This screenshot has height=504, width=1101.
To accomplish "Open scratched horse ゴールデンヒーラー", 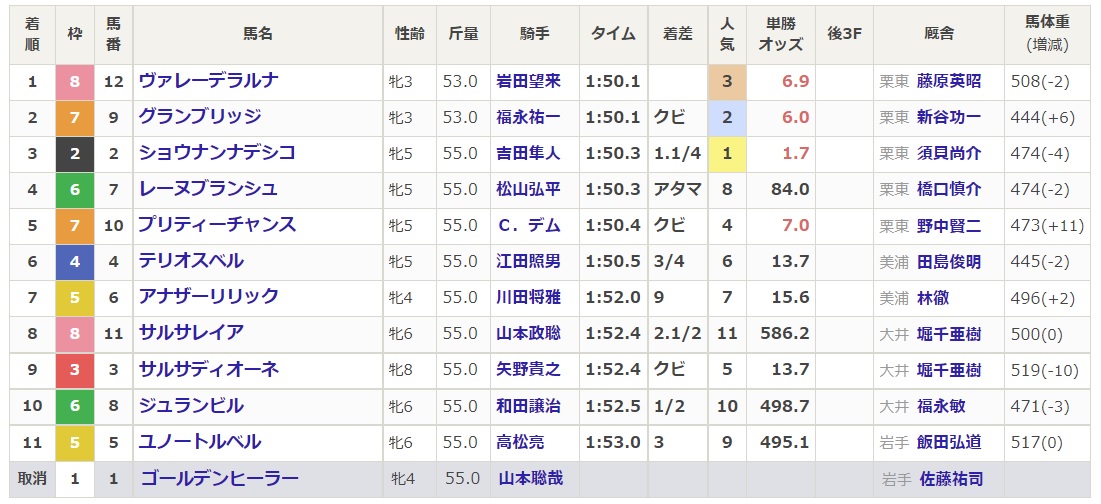I will (x=220, y=479).
